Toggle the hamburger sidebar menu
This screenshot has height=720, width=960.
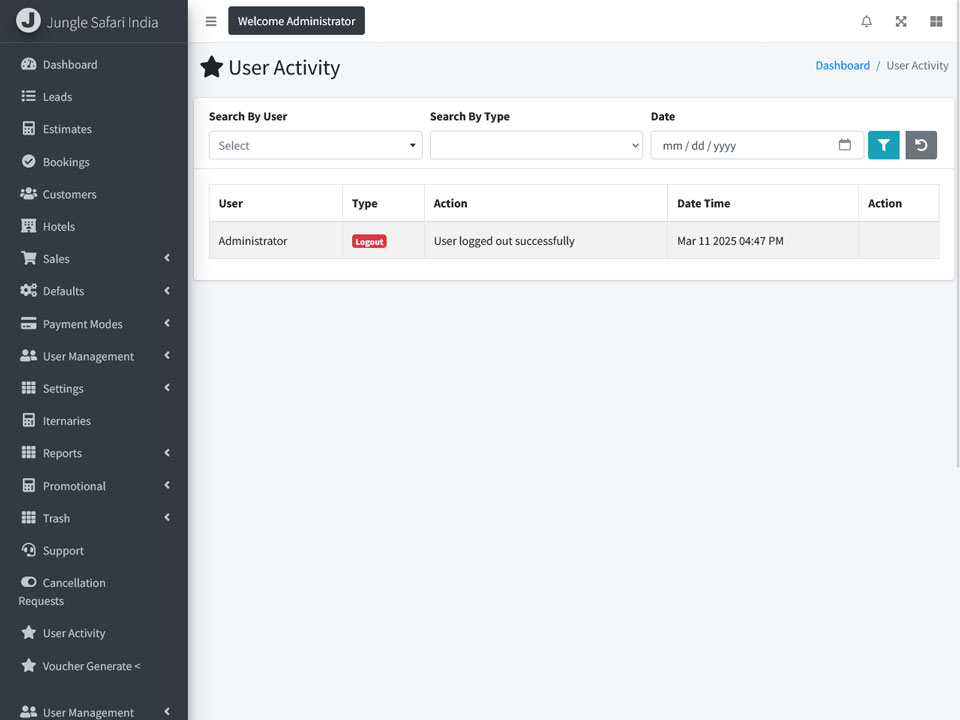(x=211, y=21)
